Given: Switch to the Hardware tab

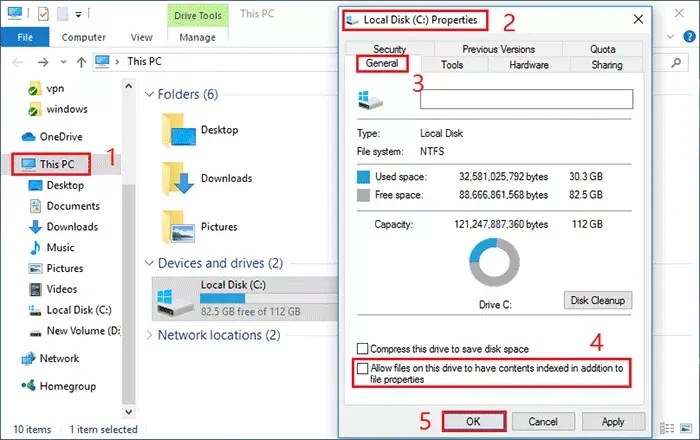Looking at the screenshot, I should pyautogui.click(x=529, y=65).
